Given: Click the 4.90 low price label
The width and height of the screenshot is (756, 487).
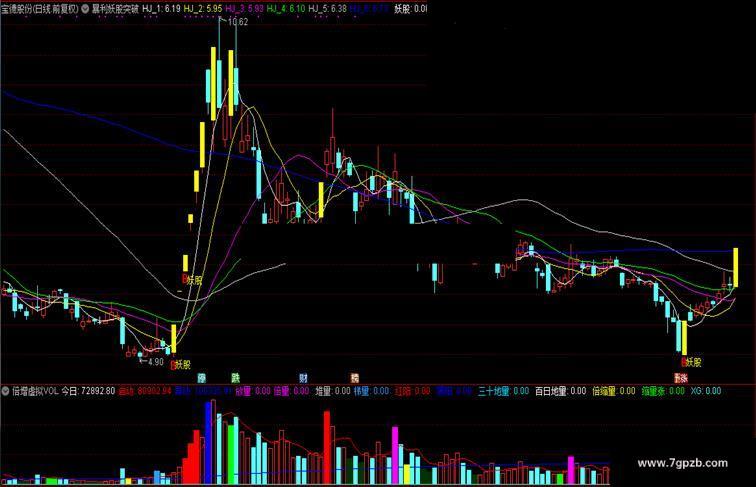Looking at the screenshot, I should pos(156,362).
